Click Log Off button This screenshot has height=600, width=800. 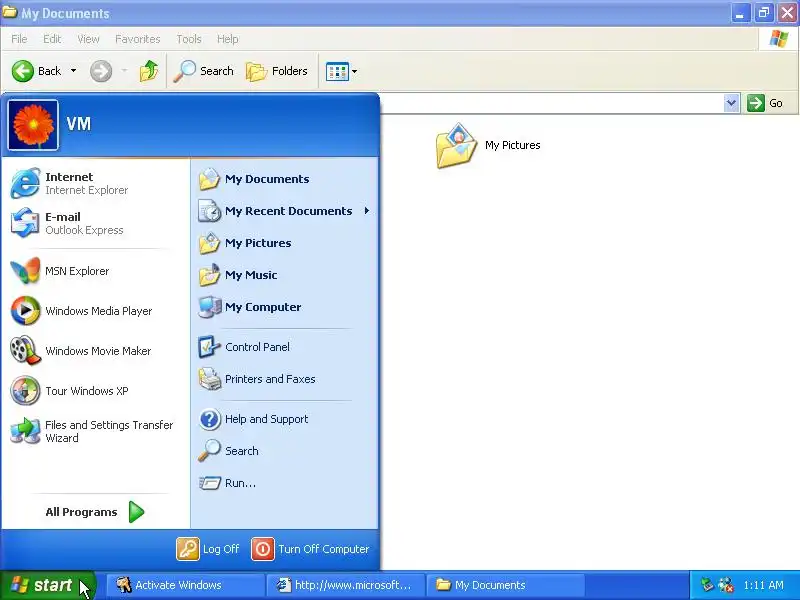pos(208,549)
